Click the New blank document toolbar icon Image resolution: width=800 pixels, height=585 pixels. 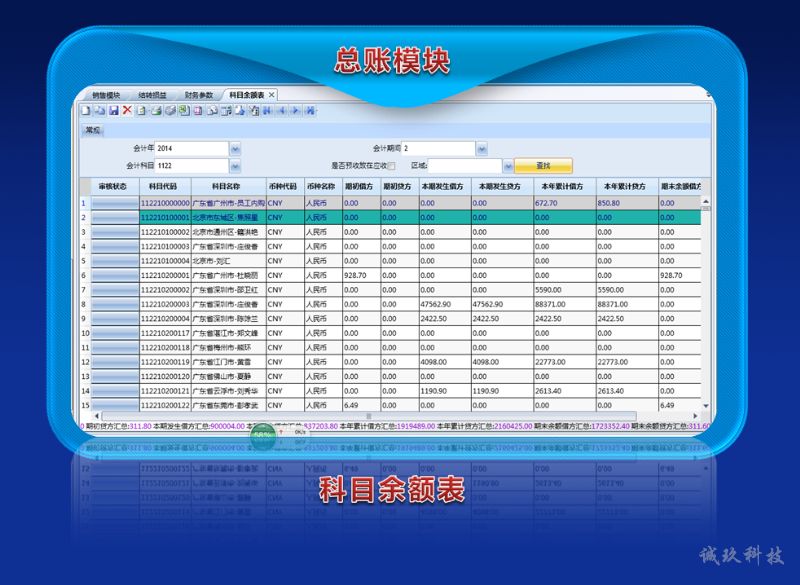pyautogui.click(x=86, y=111)
